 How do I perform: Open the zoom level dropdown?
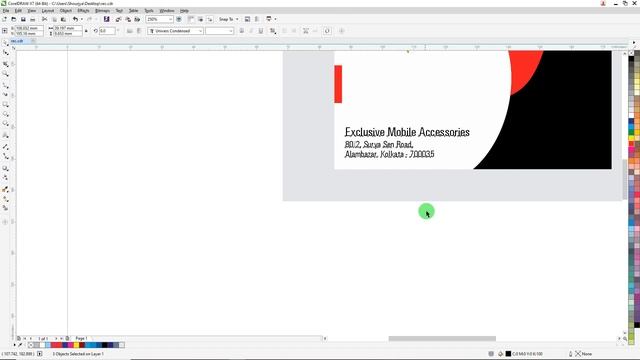(170, 19)
